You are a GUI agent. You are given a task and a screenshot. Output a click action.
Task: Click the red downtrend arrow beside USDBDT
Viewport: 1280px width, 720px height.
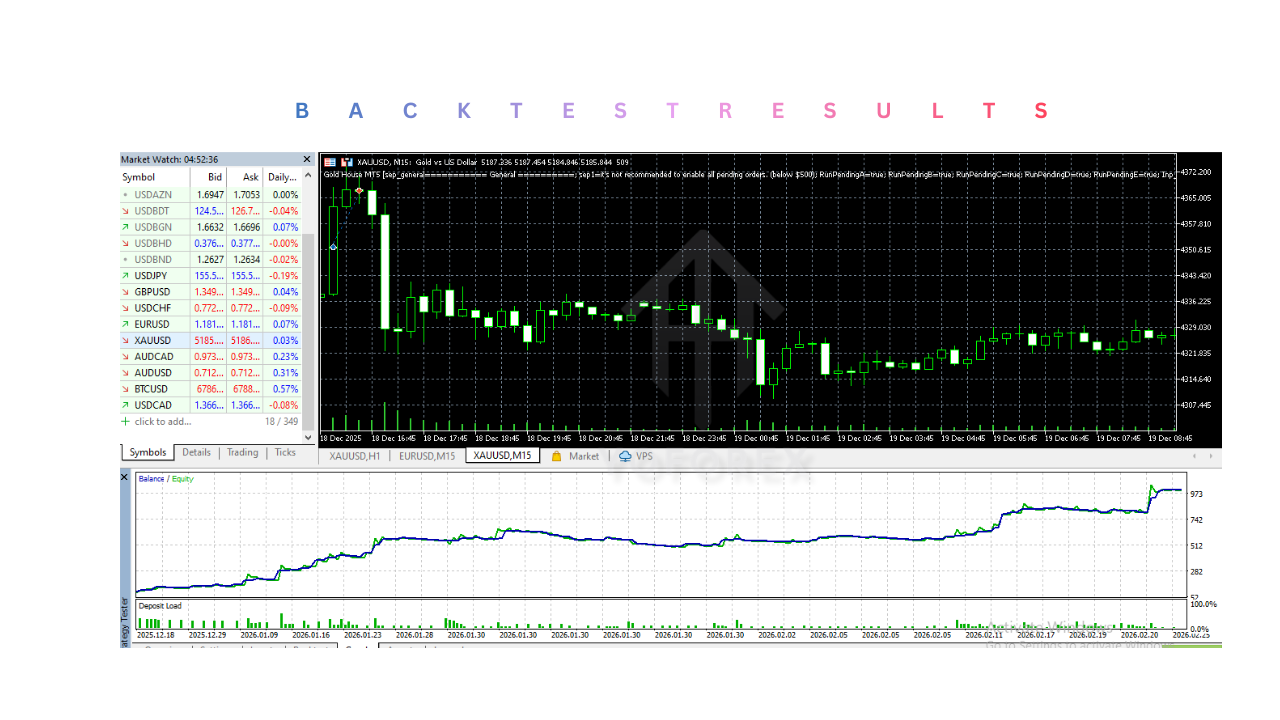[126, 211]
